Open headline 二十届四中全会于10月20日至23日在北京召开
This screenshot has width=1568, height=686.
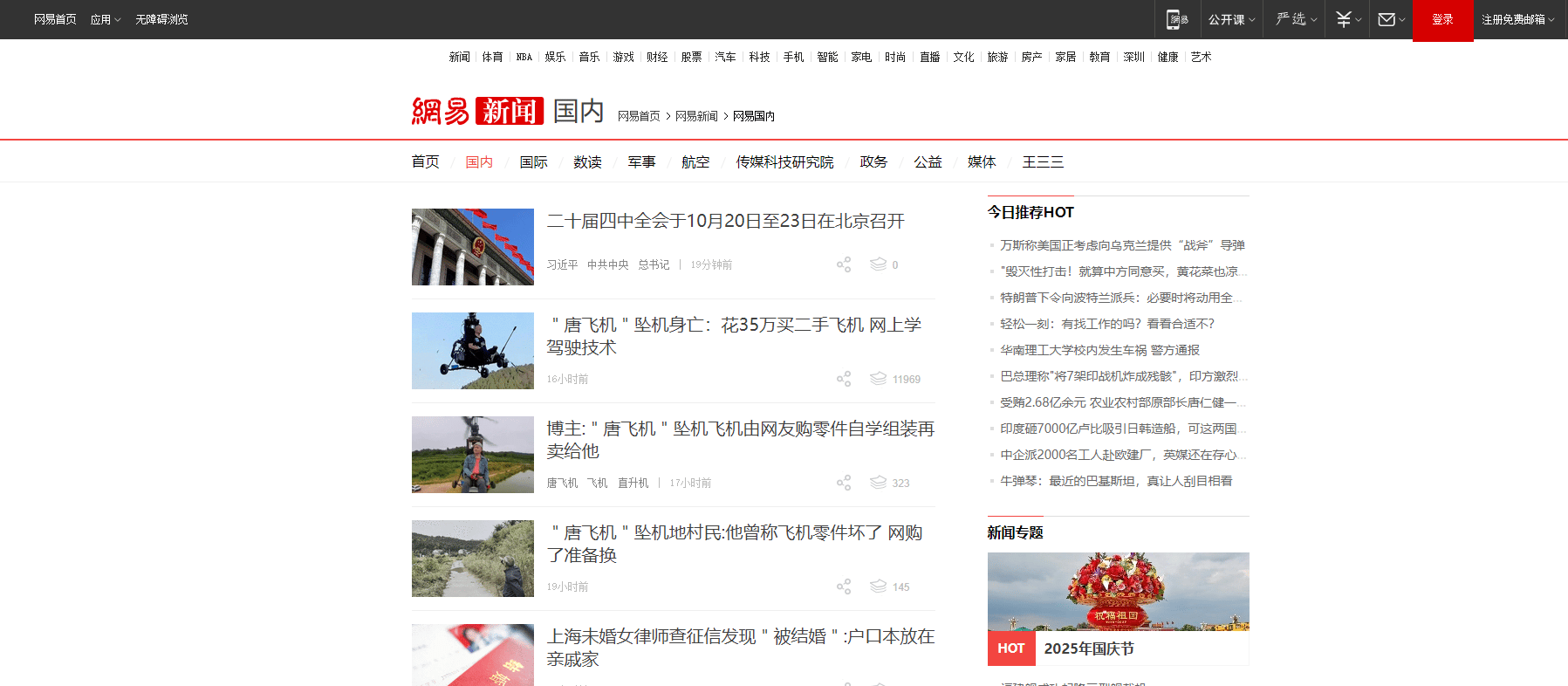click(725, 221)
